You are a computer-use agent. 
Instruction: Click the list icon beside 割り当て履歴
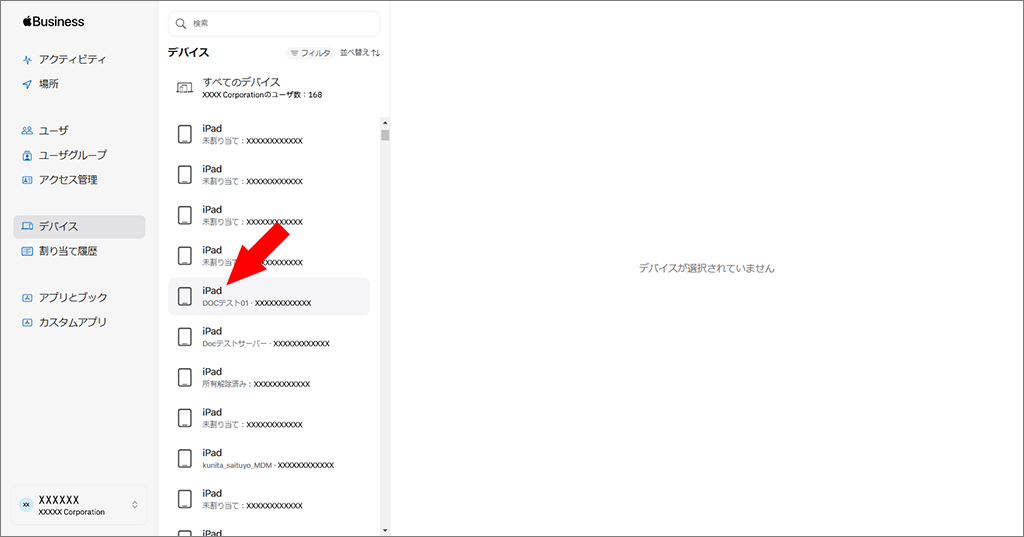point(27,252)
